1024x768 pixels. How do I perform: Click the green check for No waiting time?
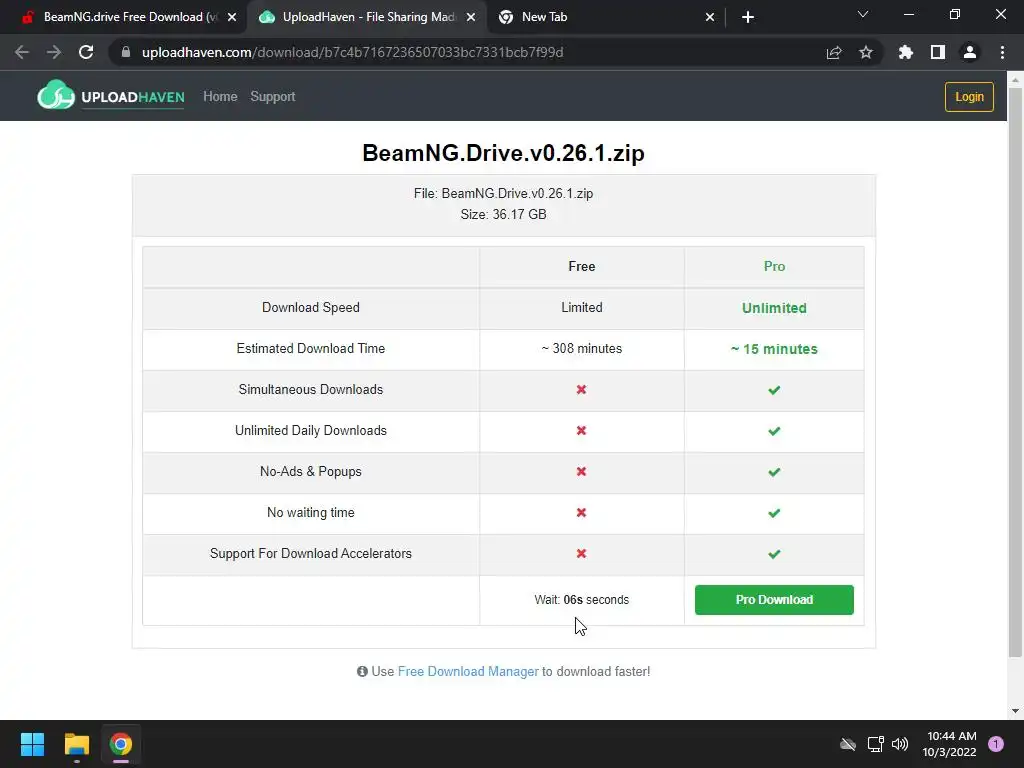[x=774, y=513]
